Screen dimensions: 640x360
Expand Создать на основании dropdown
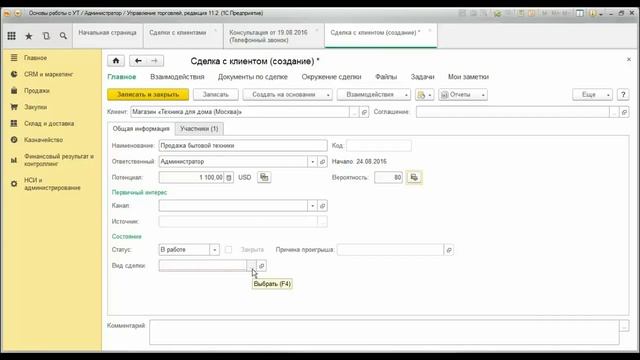pos(287,95)
